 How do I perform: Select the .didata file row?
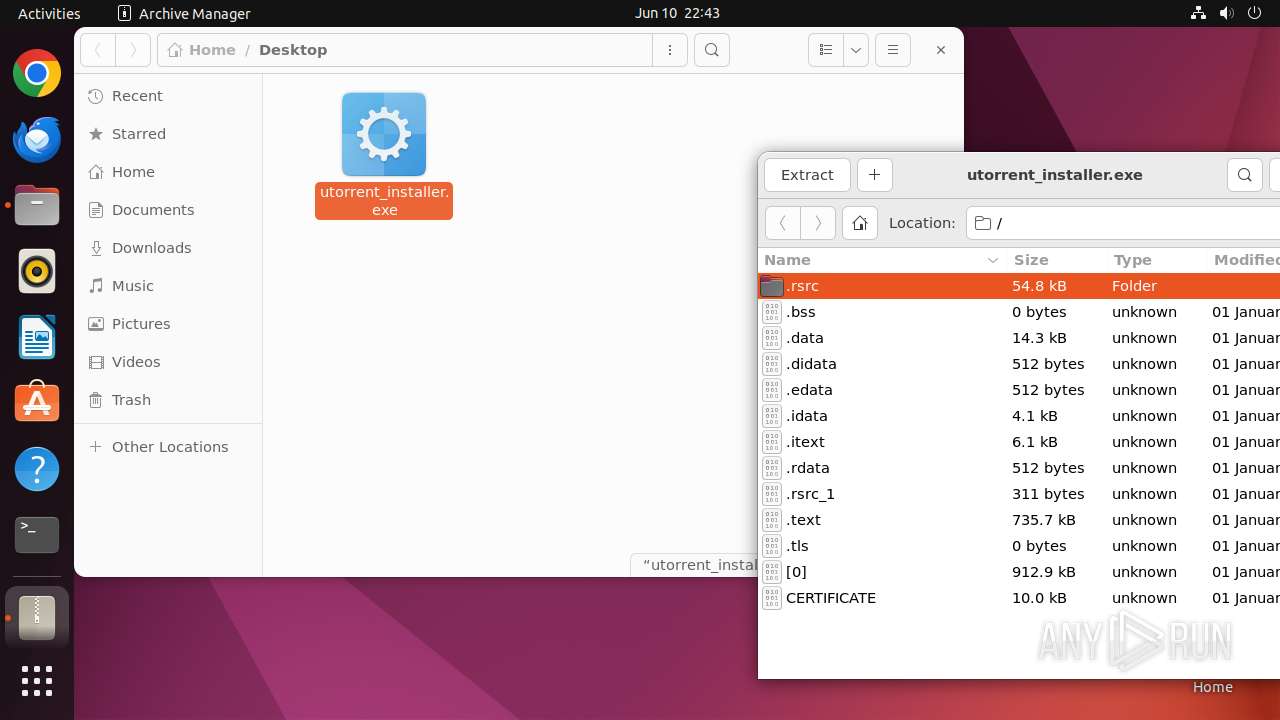[x=1019, y=364]
